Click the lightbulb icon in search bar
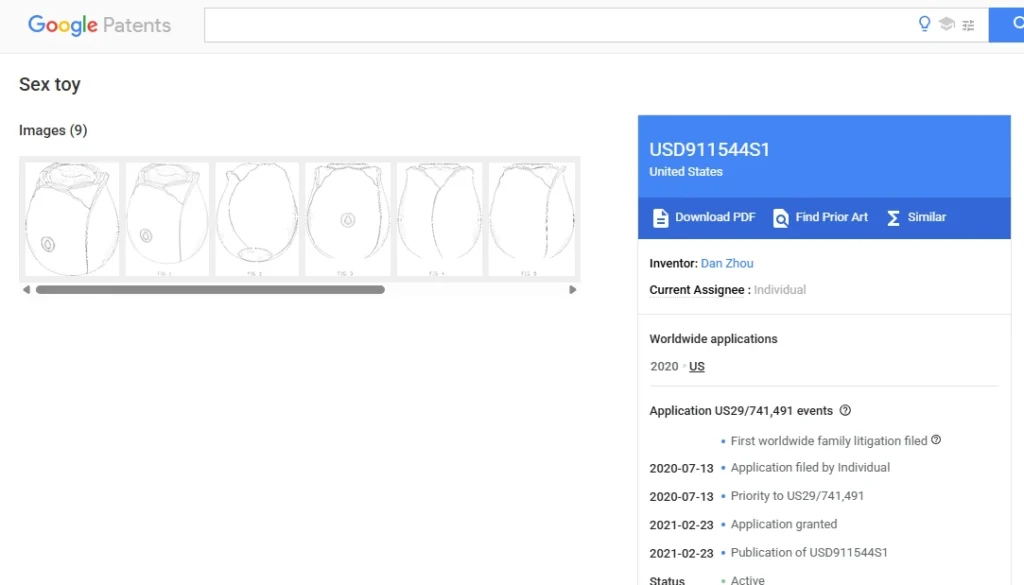 (x=924, y=25)
